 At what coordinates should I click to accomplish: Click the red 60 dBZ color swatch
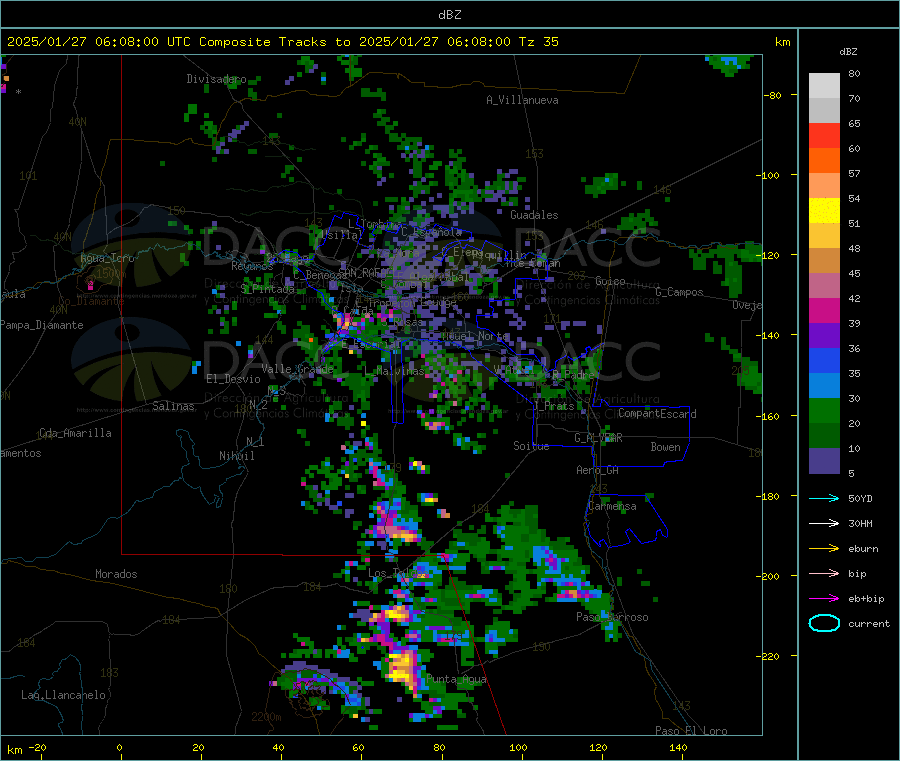(824, 135)
